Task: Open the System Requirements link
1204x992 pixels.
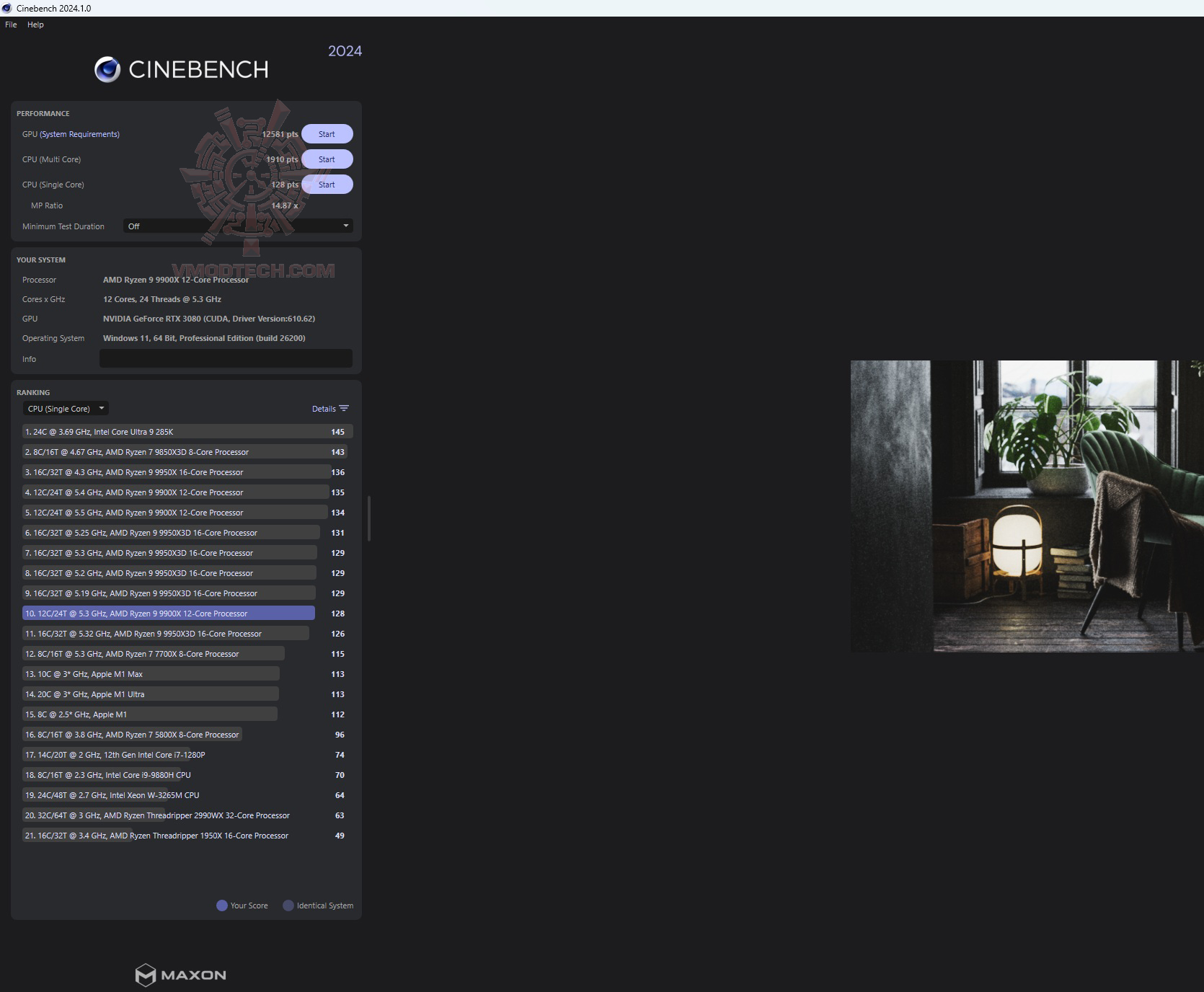Action: [x=80, y=134]
